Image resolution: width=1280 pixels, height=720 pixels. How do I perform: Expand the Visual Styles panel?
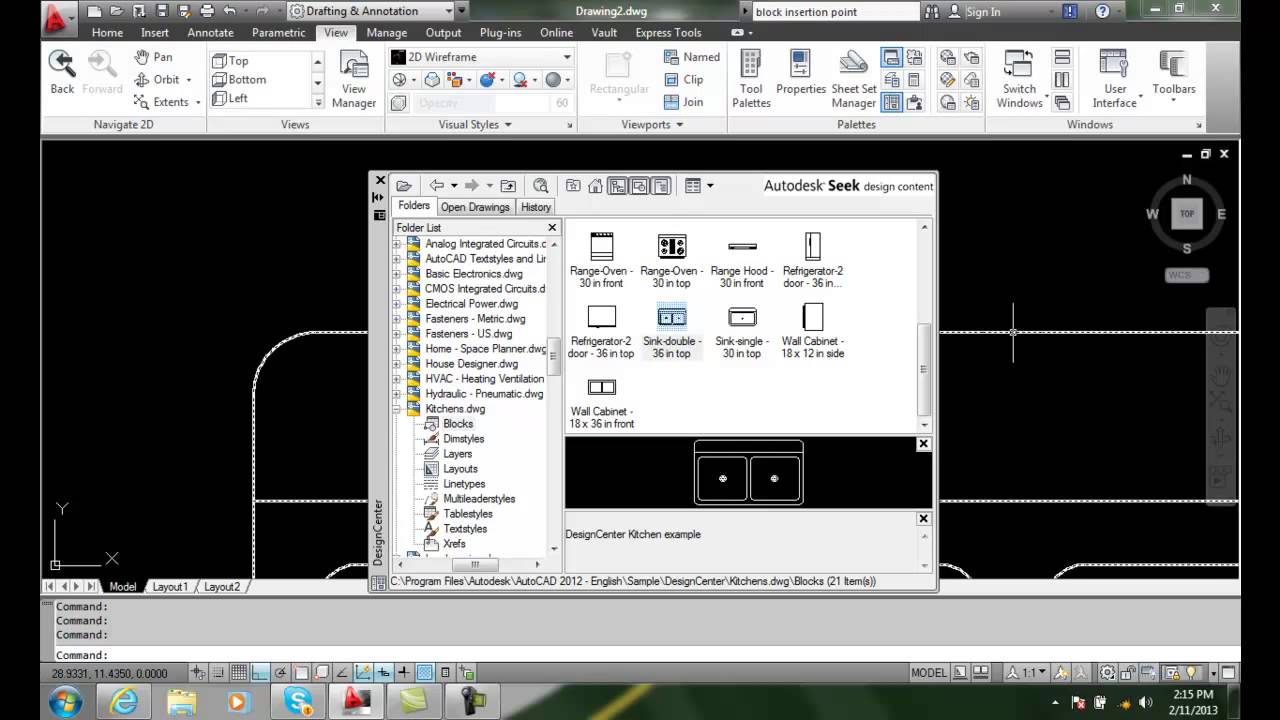click(x=475, y=125)
